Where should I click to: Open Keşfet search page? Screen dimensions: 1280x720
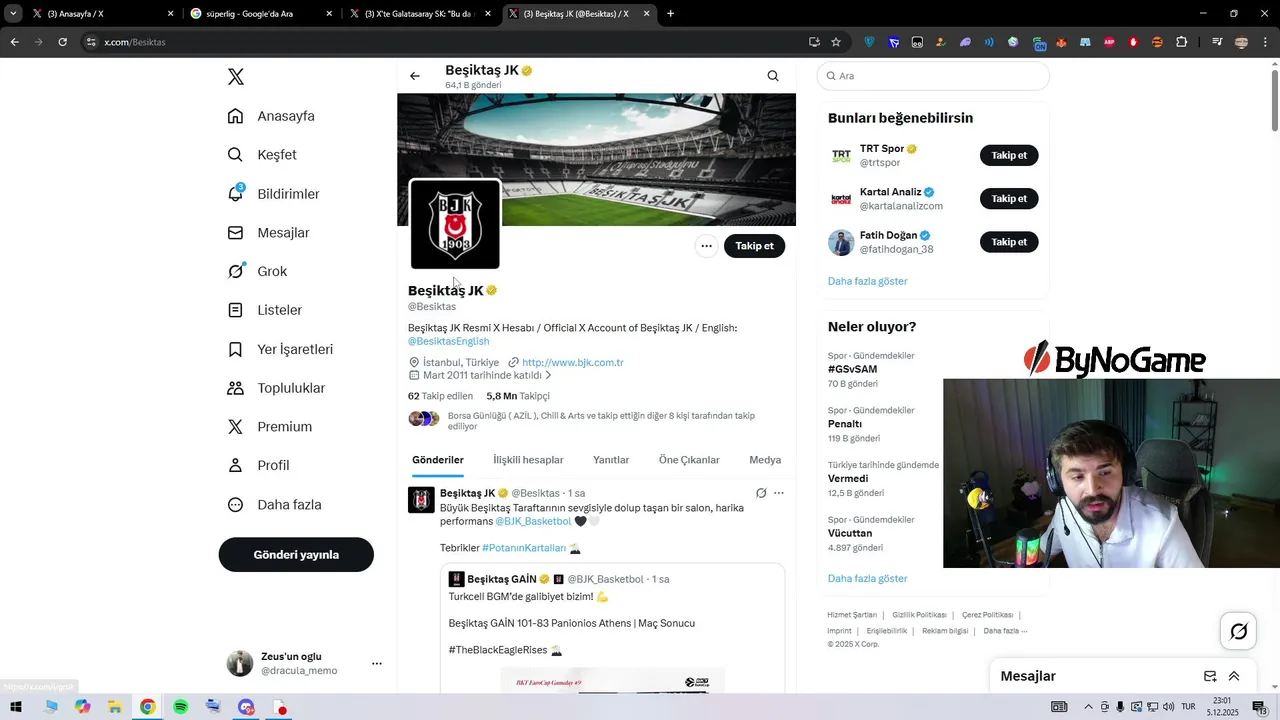[262, 155]
